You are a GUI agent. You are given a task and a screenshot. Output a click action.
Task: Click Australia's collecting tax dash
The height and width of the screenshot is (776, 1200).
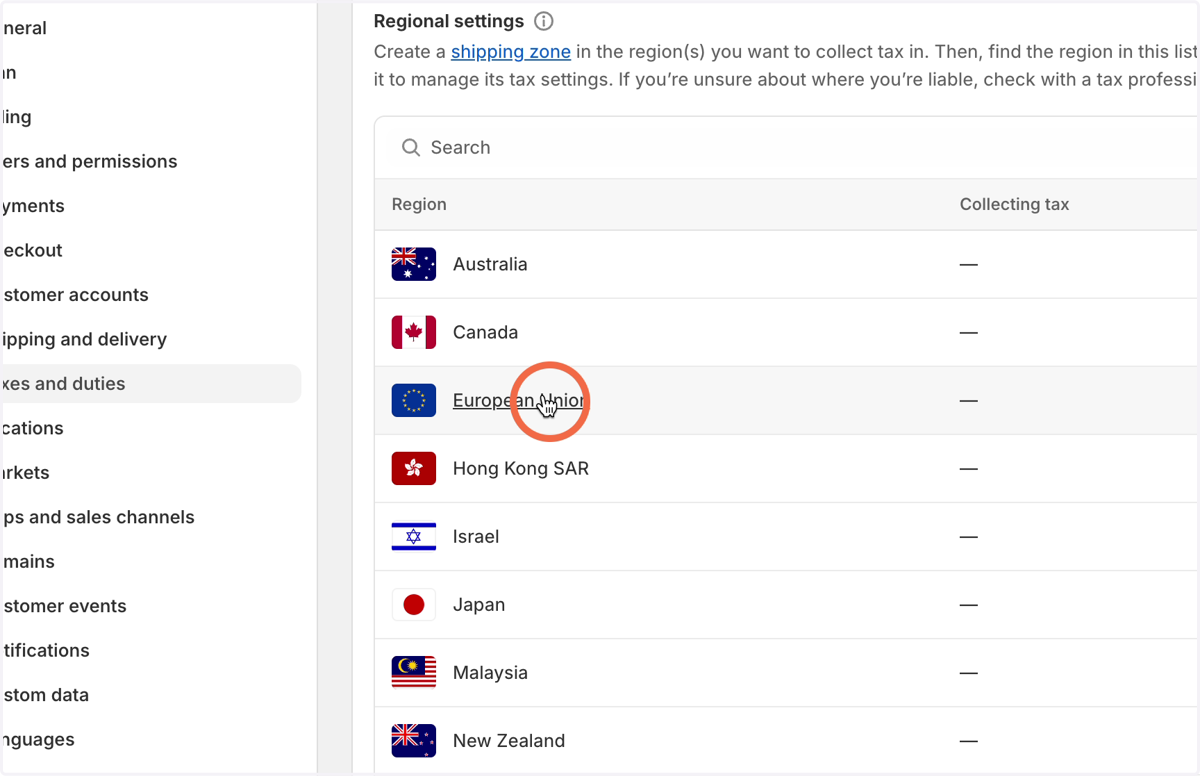[968, 264]
